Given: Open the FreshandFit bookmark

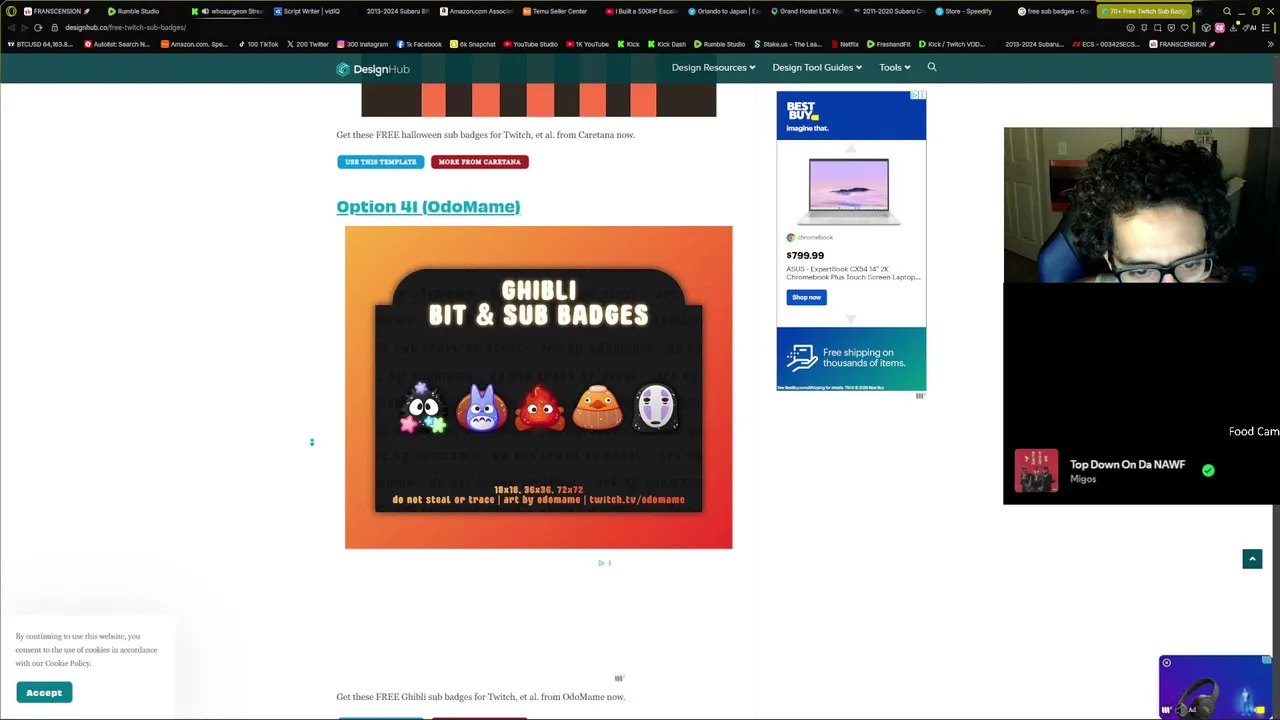Looking at the screenshot, I should click(889, 44).
